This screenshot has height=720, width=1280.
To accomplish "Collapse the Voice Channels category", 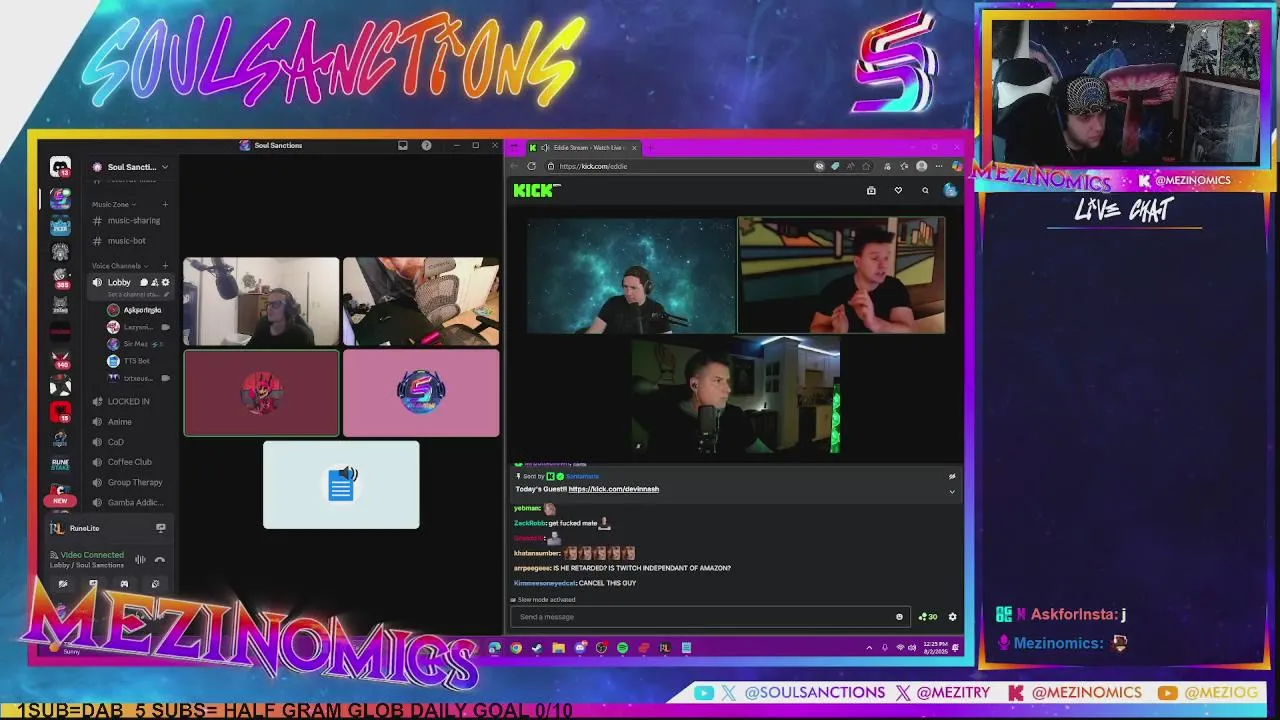I will (x=120, y=266).
